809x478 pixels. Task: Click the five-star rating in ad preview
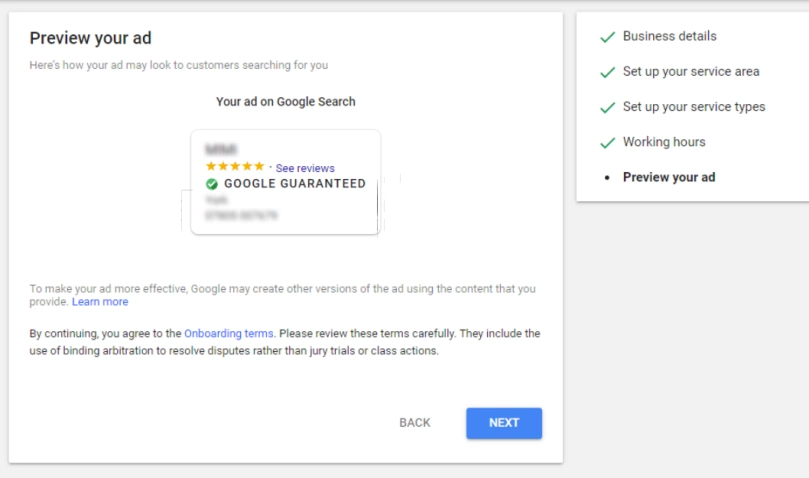(235, 166)
